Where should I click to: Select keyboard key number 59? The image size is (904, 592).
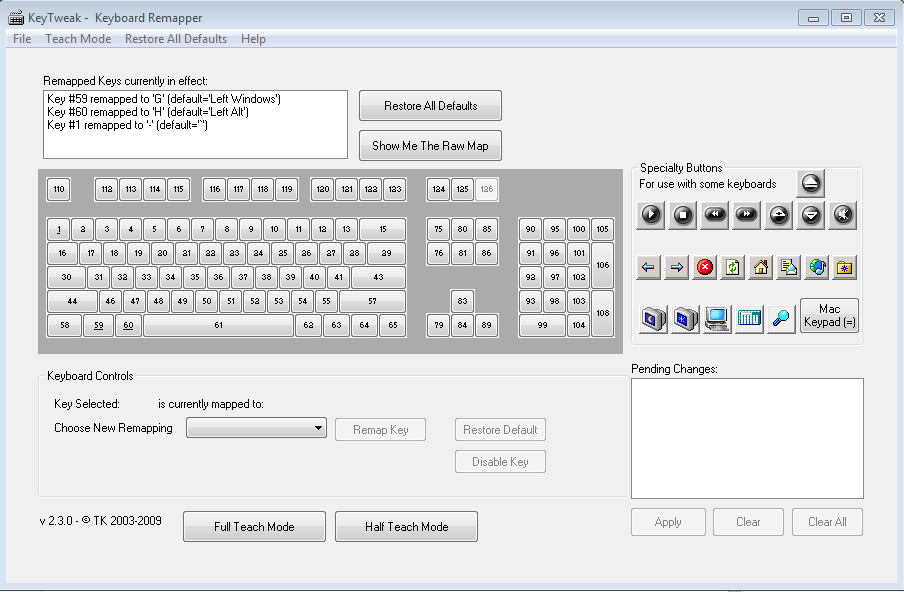(x=99, y=325)
